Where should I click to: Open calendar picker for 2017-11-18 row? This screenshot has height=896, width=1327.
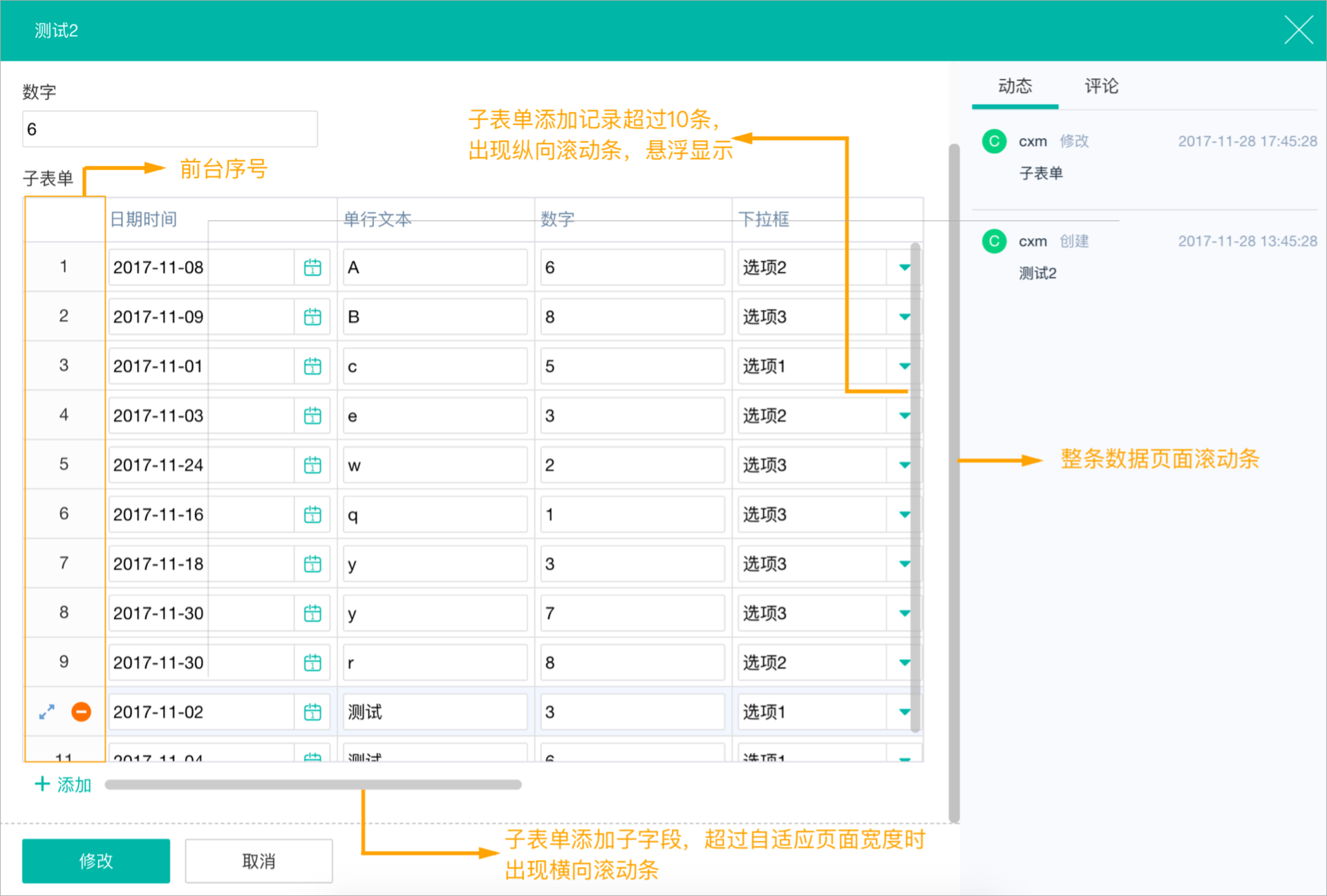[x=312, y=564]
